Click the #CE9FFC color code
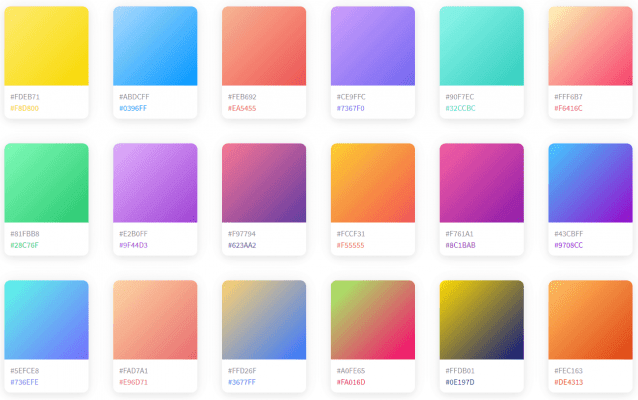This screenshot has height=400, width=638. [351, 97]
